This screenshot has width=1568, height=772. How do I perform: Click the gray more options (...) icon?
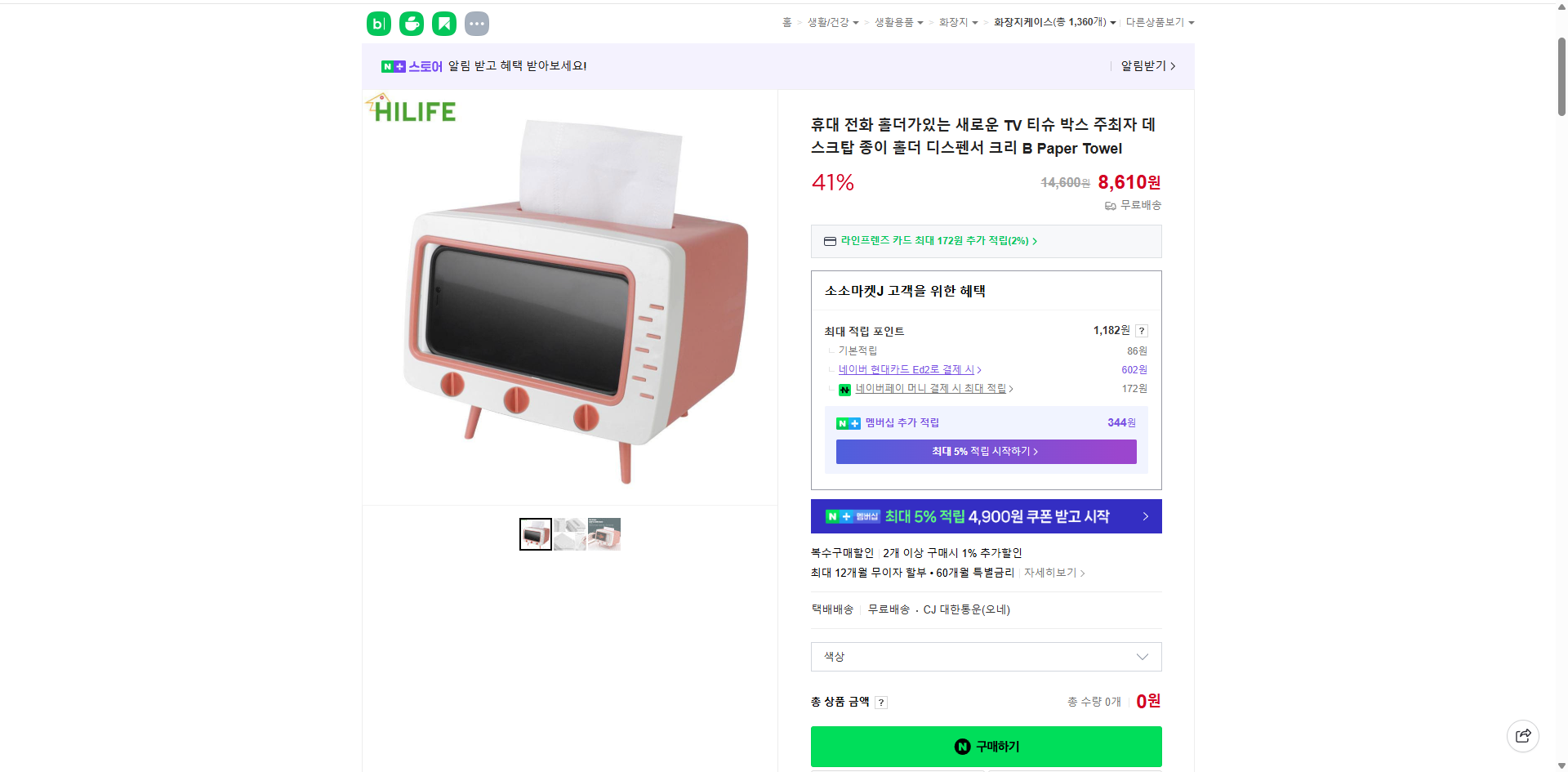coord(476,24)
